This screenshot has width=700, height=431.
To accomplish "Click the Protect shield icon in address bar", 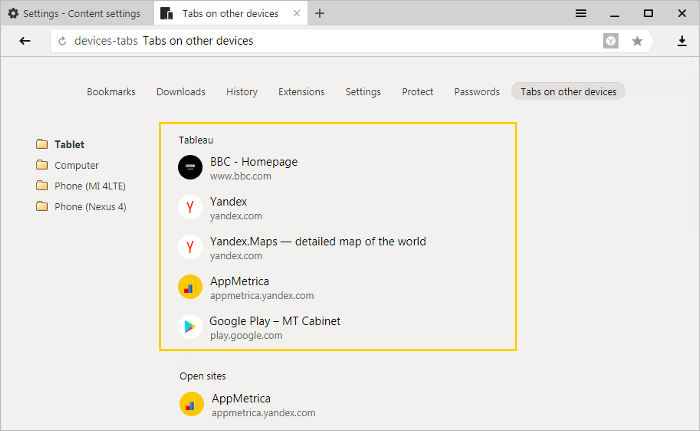I will click(x=610, y=41).
